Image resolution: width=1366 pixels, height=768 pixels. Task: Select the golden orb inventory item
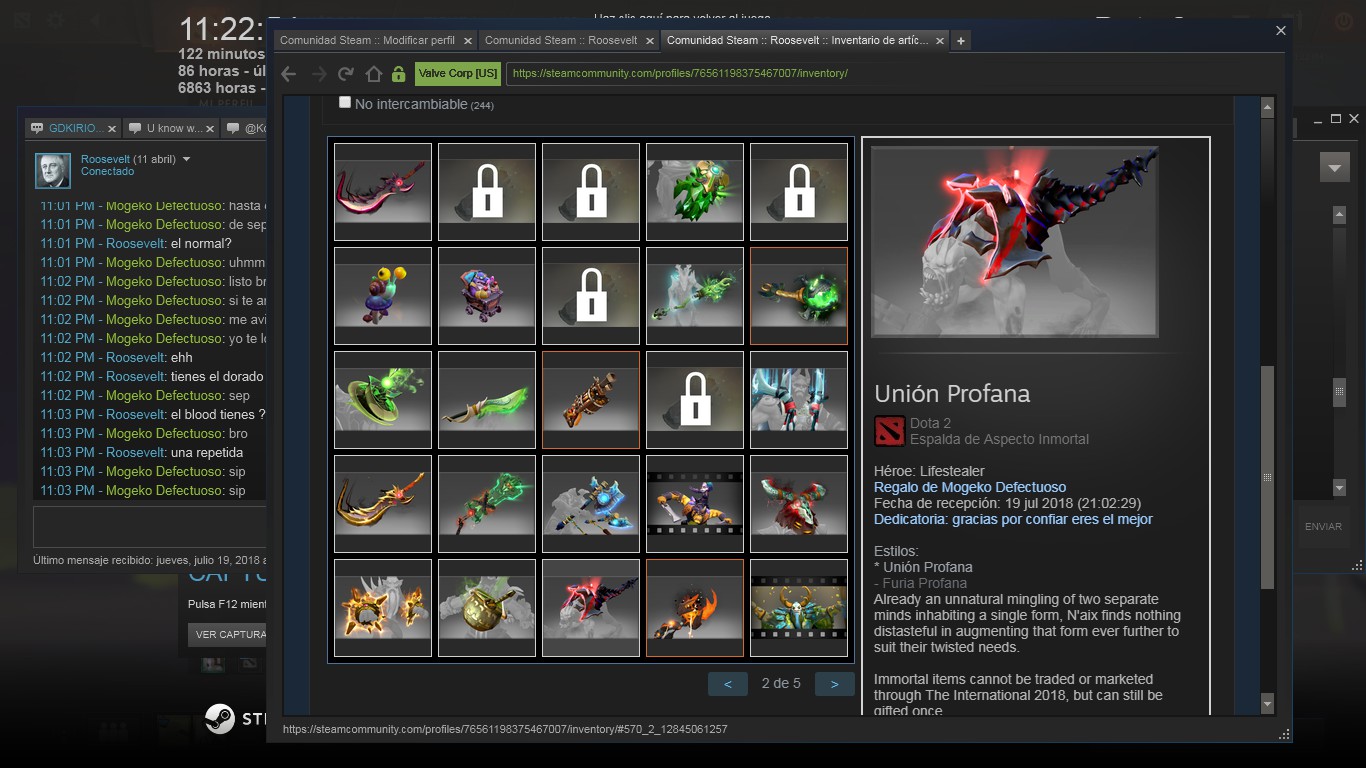(487, 608)
